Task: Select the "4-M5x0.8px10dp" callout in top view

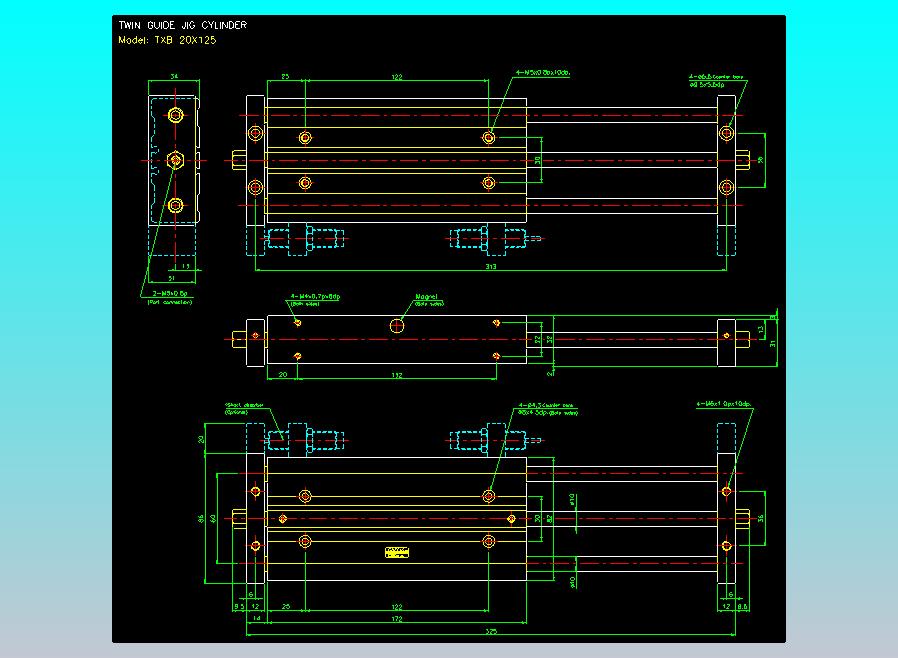Action: 541,73
